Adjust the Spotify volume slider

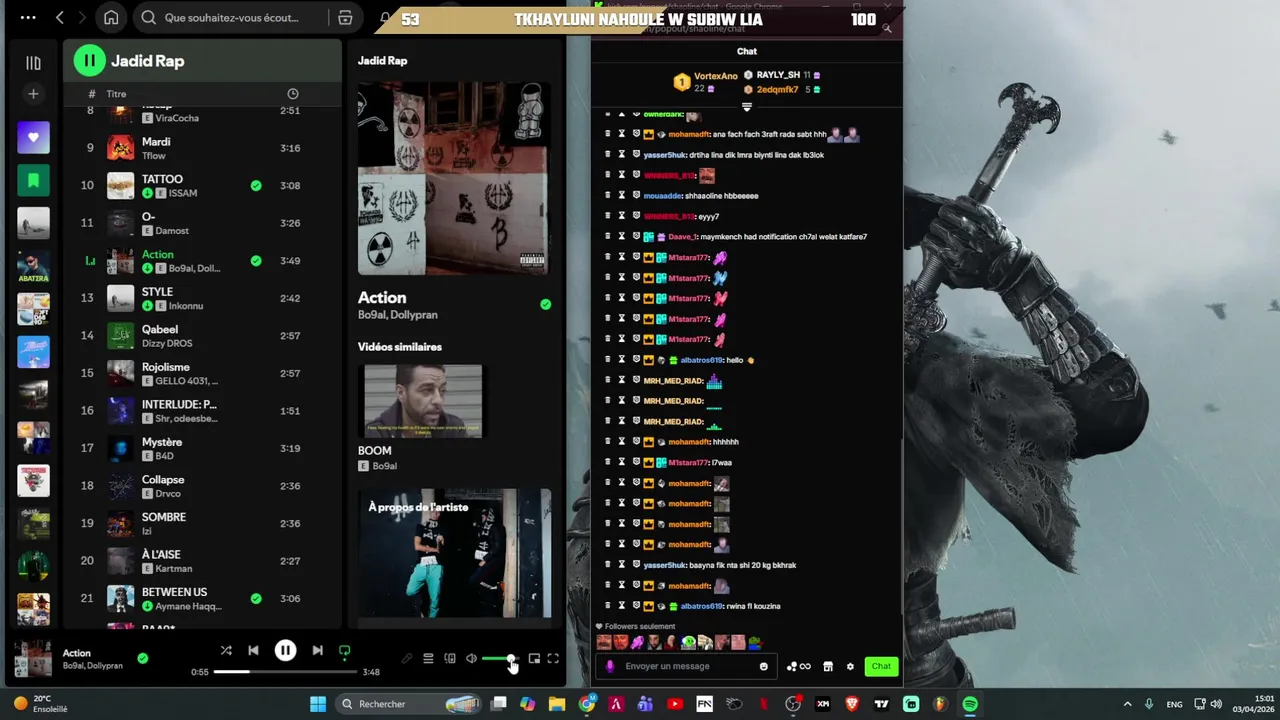pyautogui.click(x=499, y=659)
